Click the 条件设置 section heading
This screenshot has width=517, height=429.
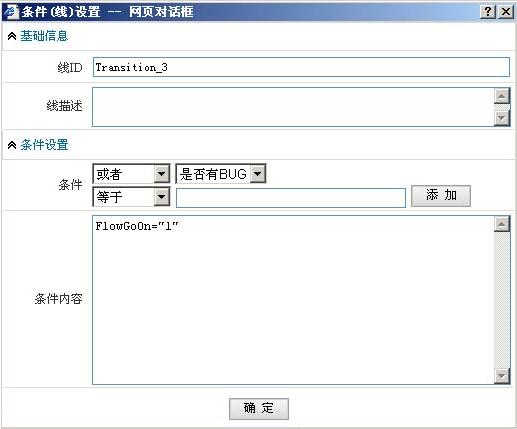(x=44, y=145)
